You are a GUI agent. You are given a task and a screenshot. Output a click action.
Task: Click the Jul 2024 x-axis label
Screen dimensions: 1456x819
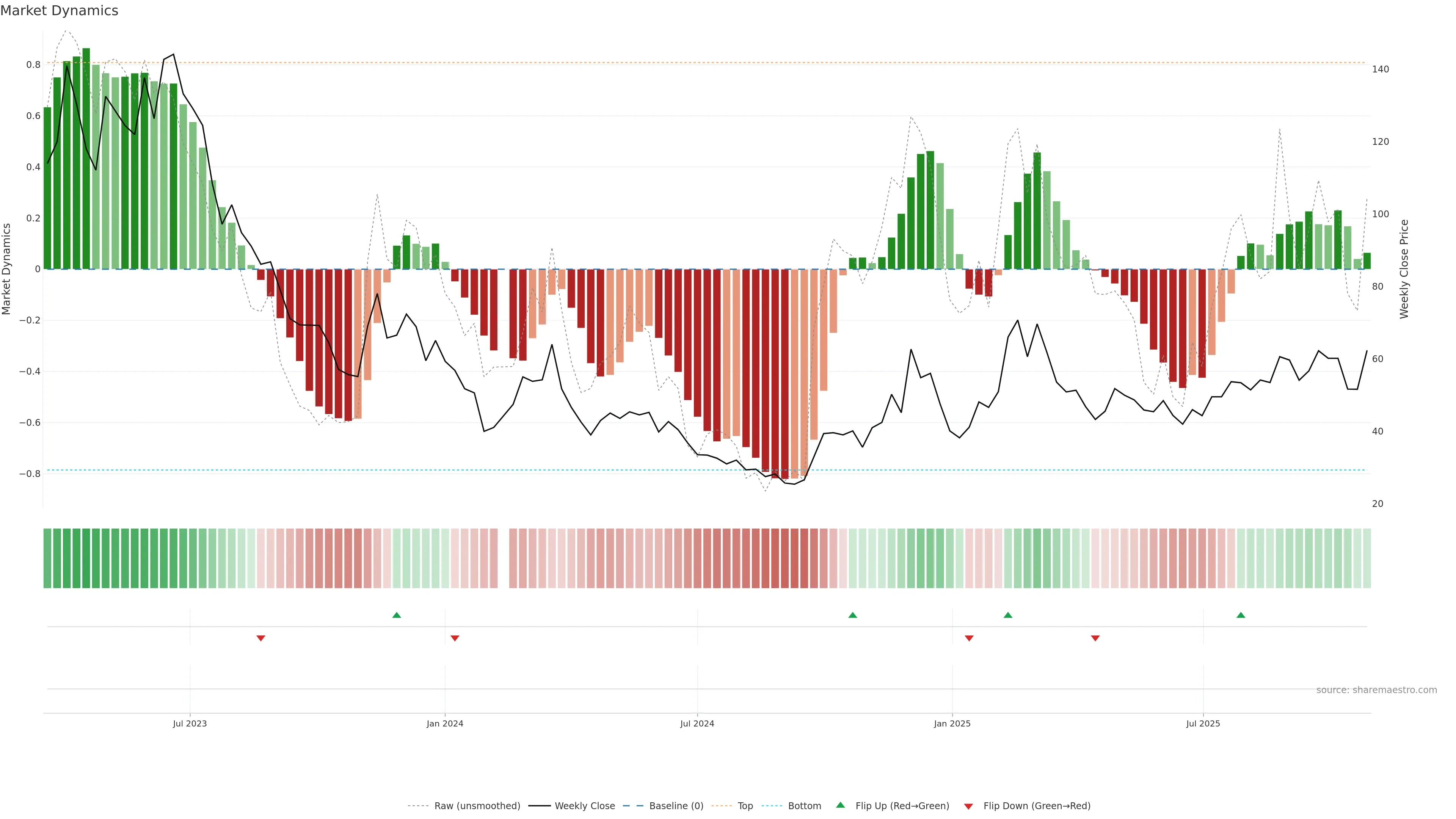(697, 724)
